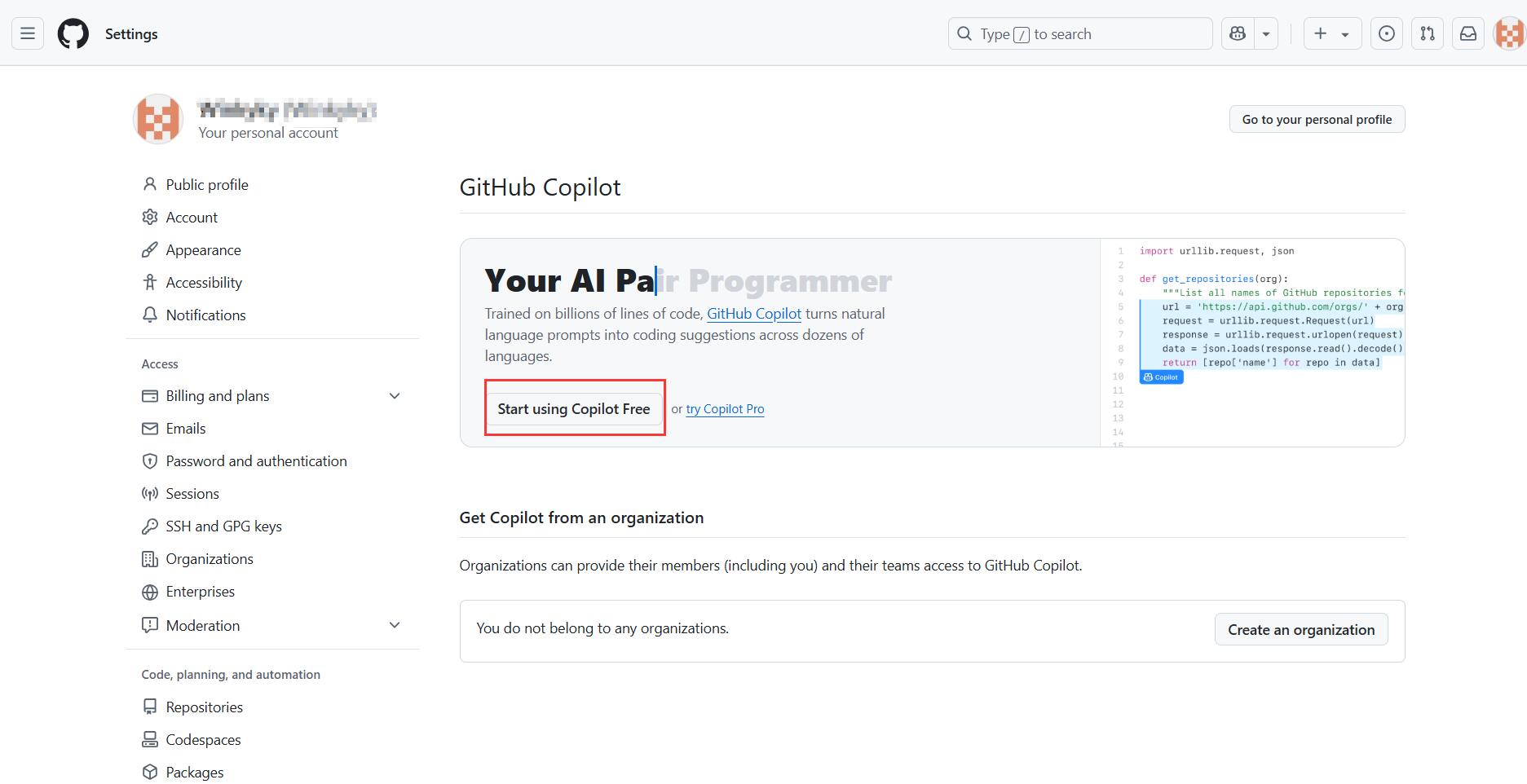Expand the Billing and plans section
Viewport: 1527px width, 784px height.
tap(395, 396)
